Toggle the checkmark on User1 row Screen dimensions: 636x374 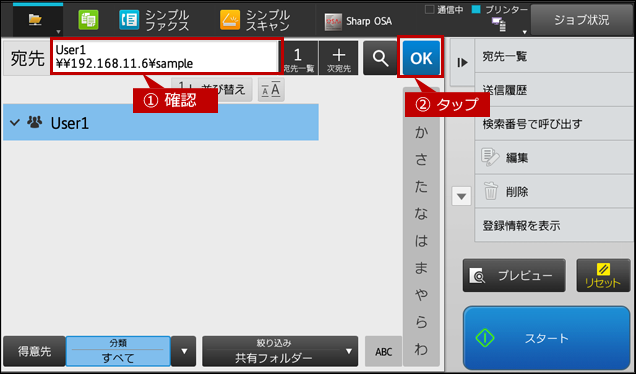click(x=15, y=122)
